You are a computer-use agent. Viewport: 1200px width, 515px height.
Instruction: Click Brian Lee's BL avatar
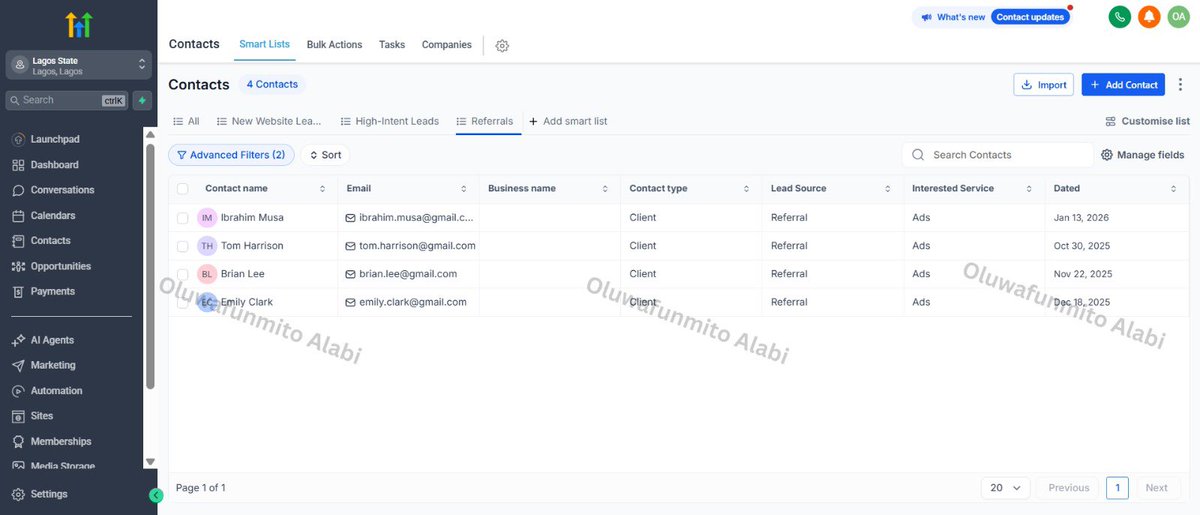click(x=207, y=274)
